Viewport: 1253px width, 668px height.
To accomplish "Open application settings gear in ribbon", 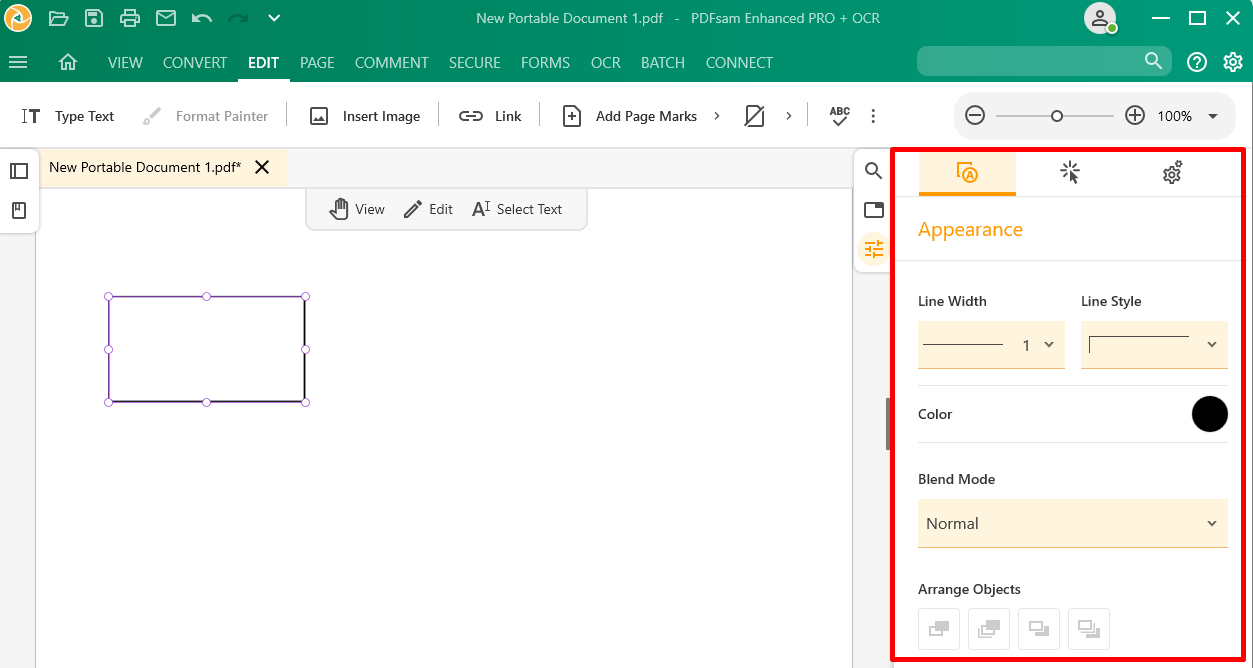I will (x=1233, y=62).
